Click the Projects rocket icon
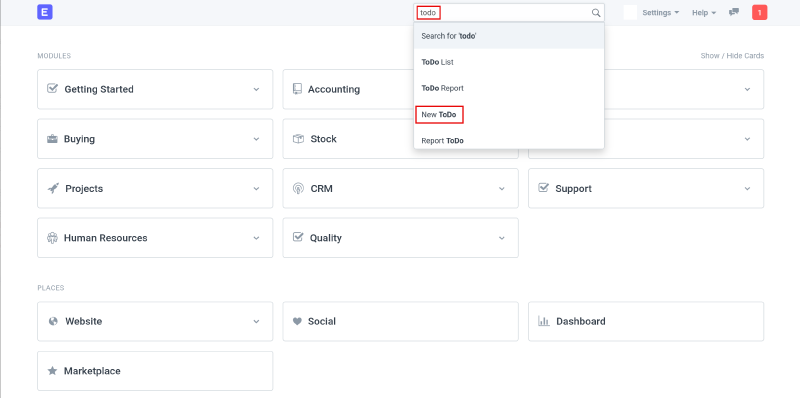 click(x=53, y=188)
